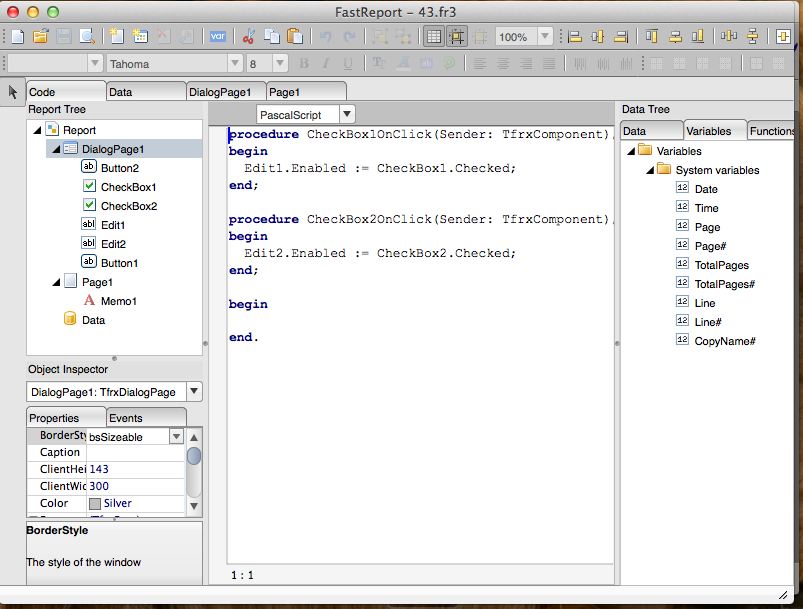Open Variables editor via var icon
This screenshot has height=609, width=803.
click(x=216, y=37)
